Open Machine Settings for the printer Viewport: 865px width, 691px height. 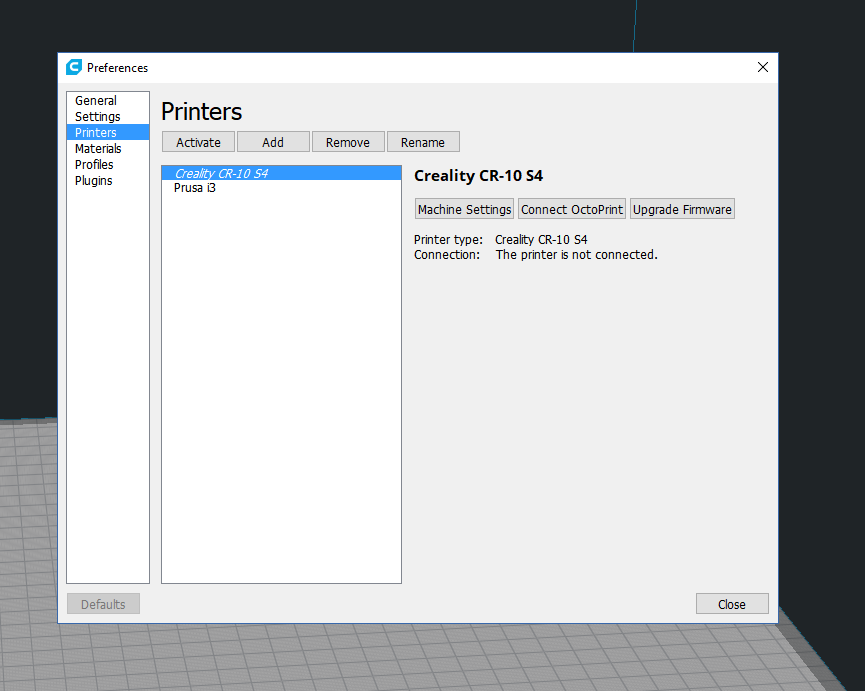coord(464,209)
